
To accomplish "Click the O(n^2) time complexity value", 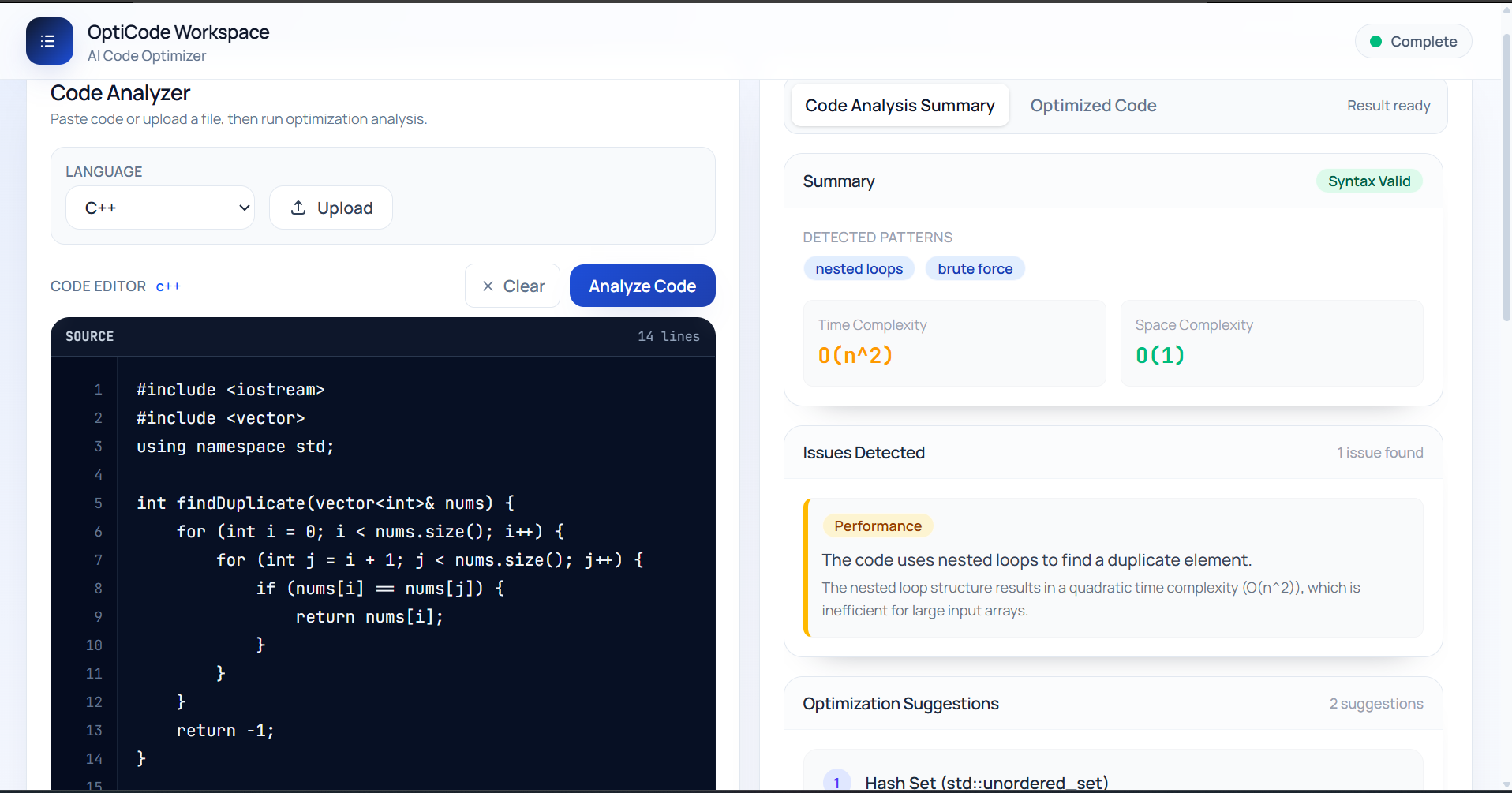I will 855,355.
